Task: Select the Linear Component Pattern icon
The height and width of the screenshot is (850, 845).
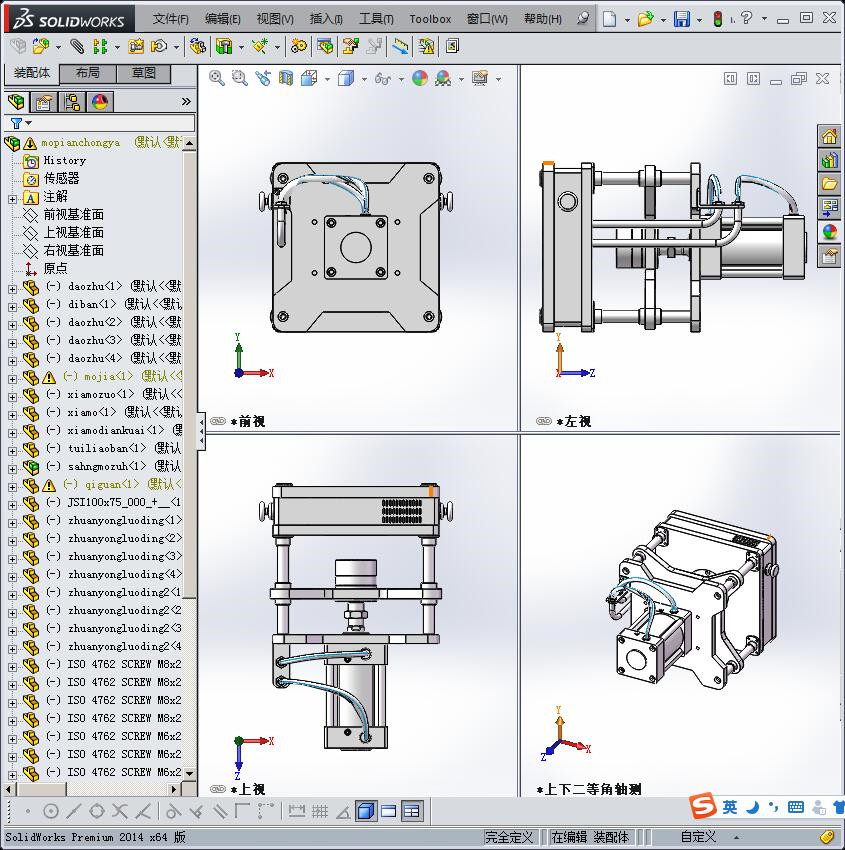Action: pyautogui.click(x=99, y=47)
